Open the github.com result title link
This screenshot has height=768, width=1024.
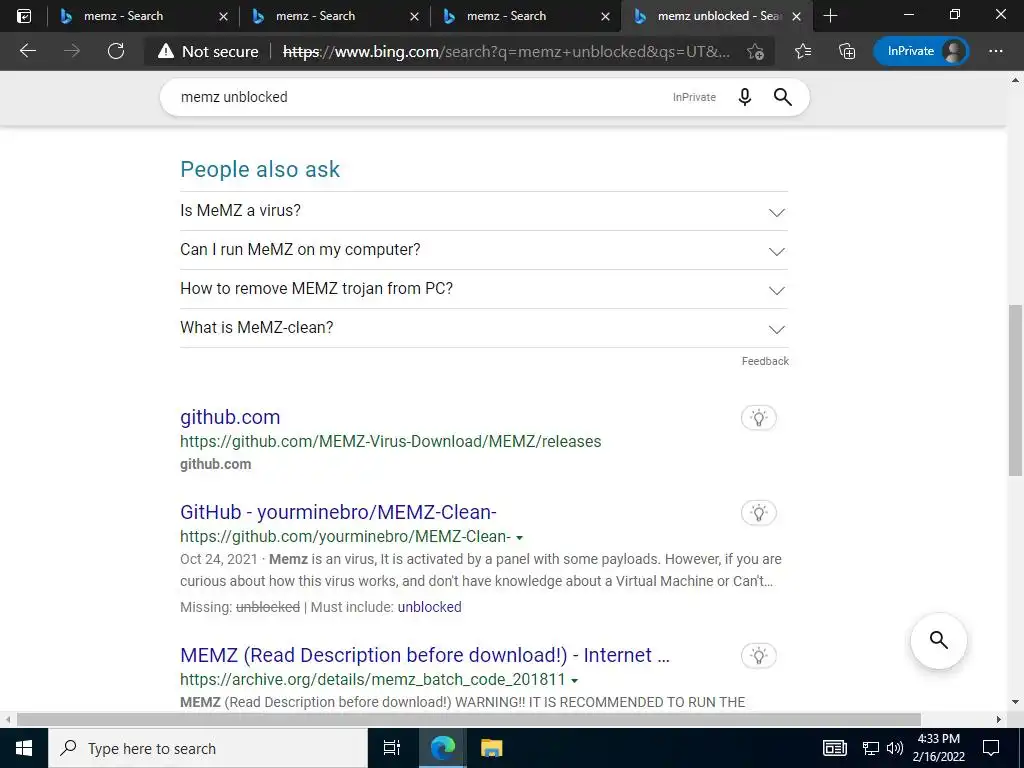230,417
